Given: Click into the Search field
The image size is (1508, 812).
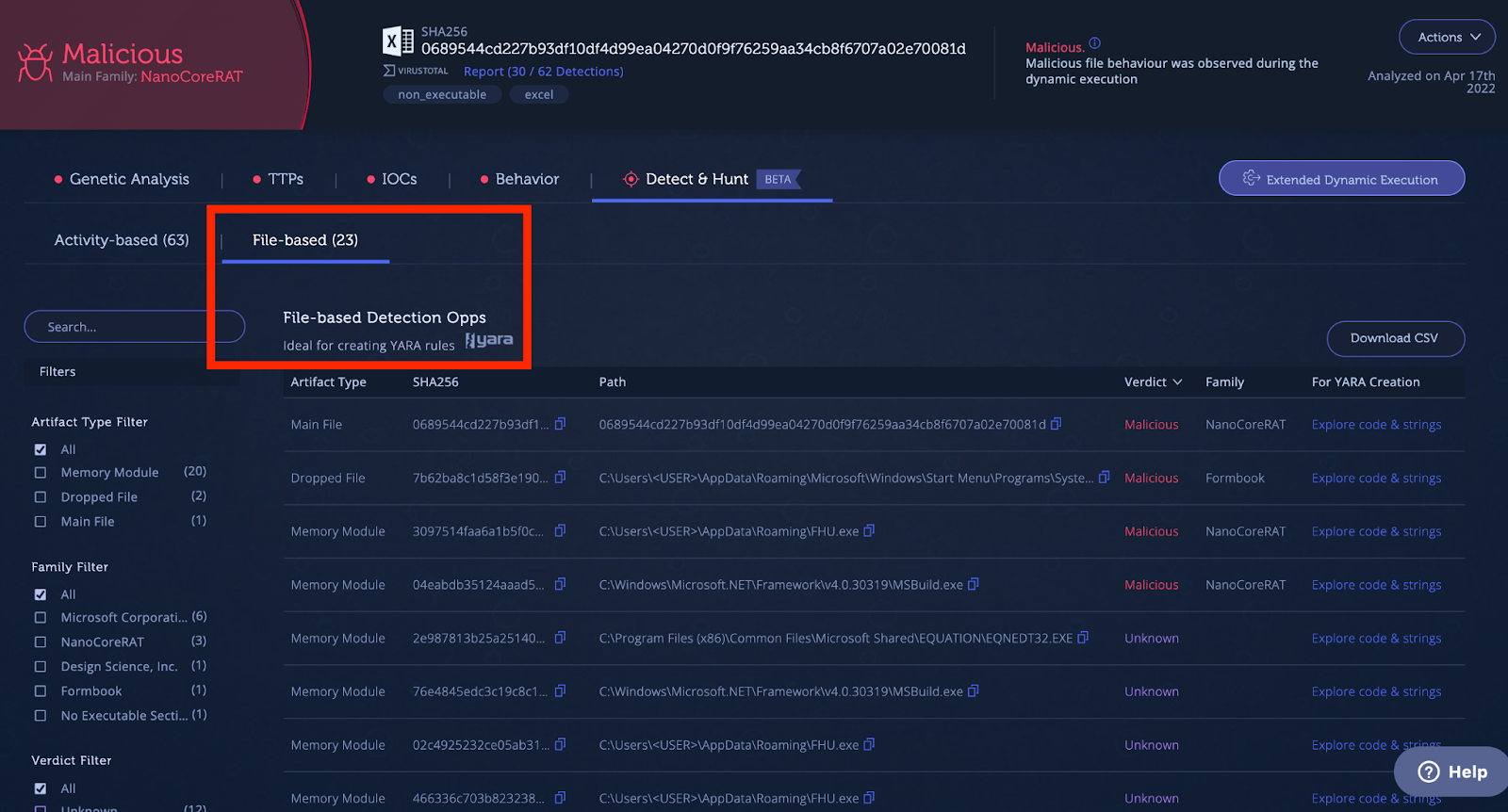Looking at the screenshot, I should pyautogui.click(x=134, y=327).
